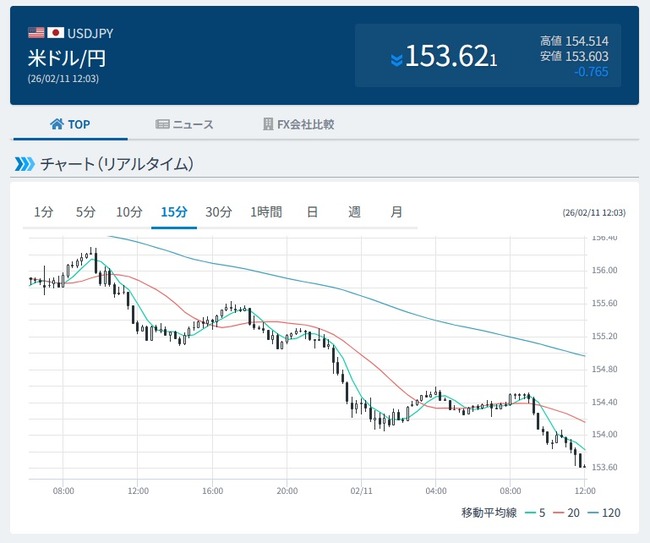Switch chart to 10分 interval

tap(129, 212)
